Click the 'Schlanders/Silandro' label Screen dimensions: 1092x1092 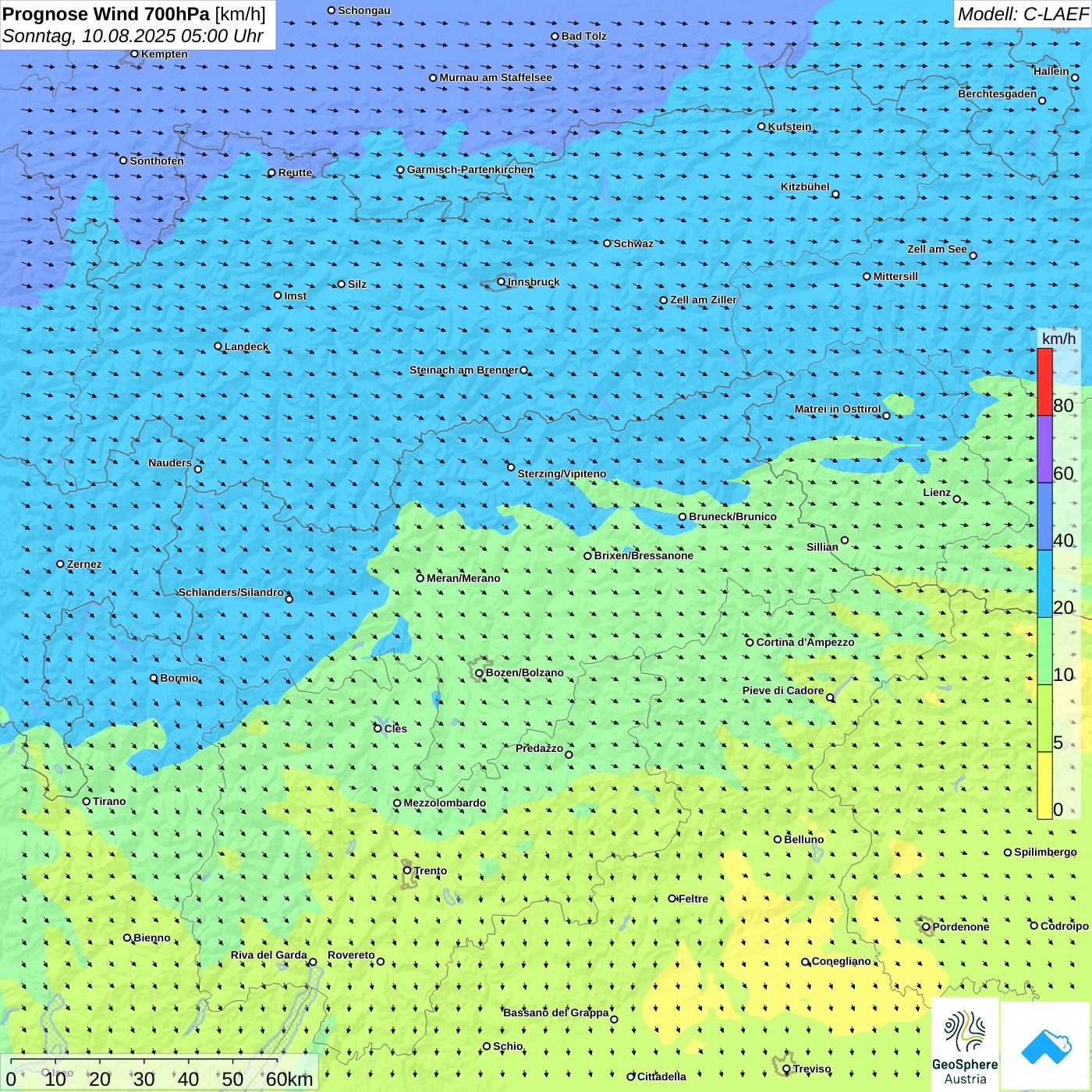point(232,592)
